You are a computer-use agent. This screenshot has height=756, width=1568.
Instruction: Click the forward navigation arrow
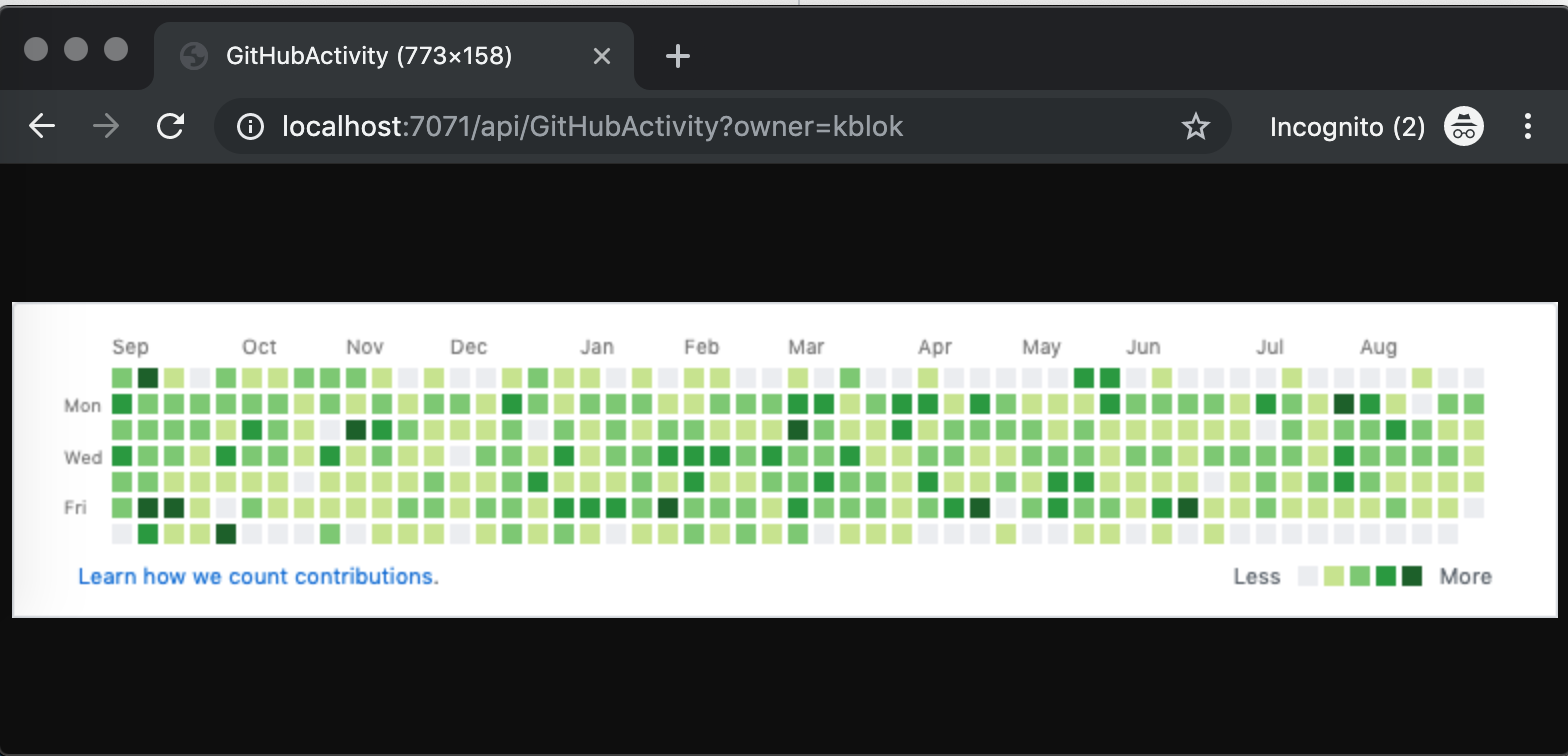coord(105,126)
